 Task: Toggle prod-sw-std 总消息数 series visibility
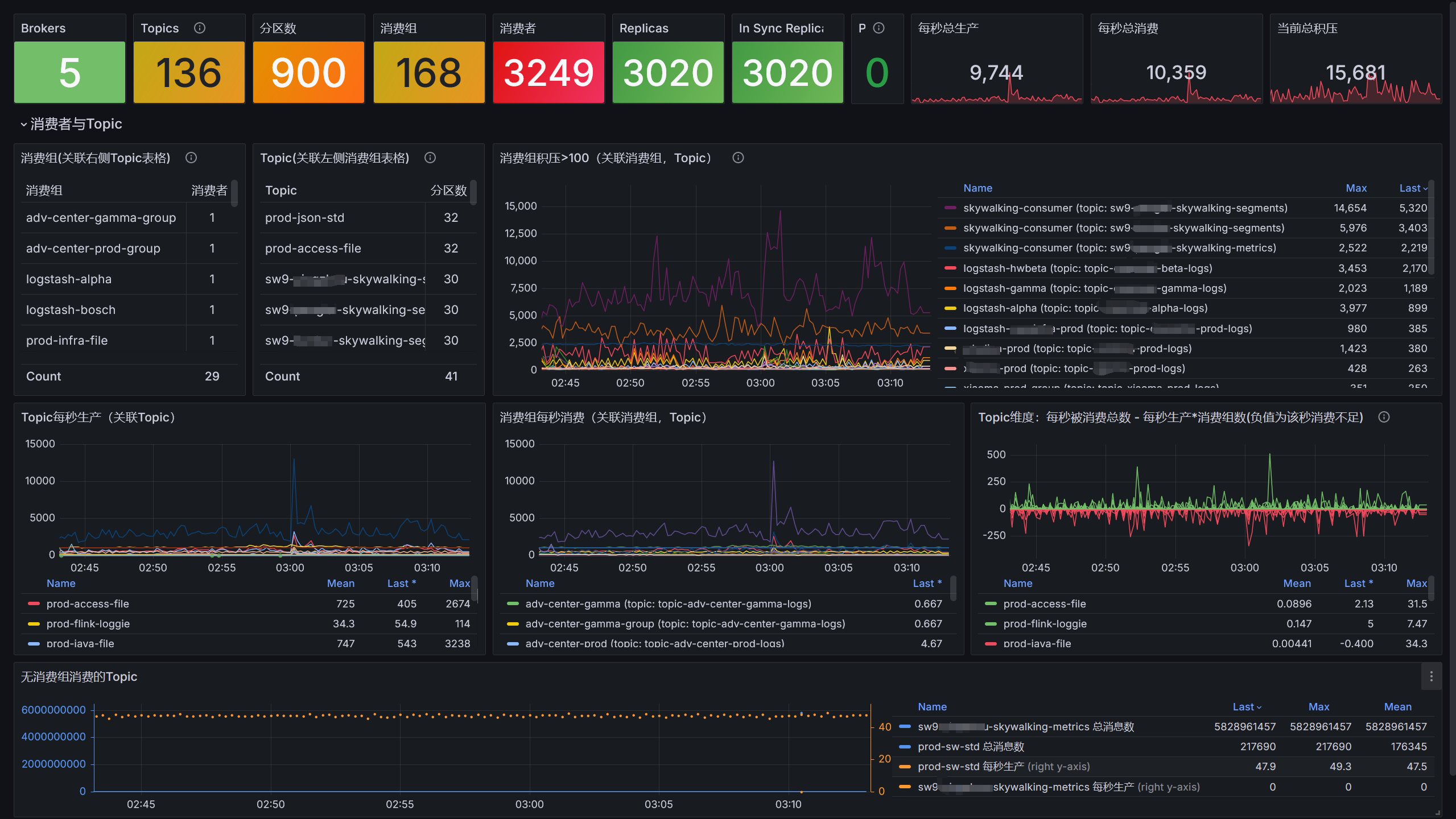970,746
